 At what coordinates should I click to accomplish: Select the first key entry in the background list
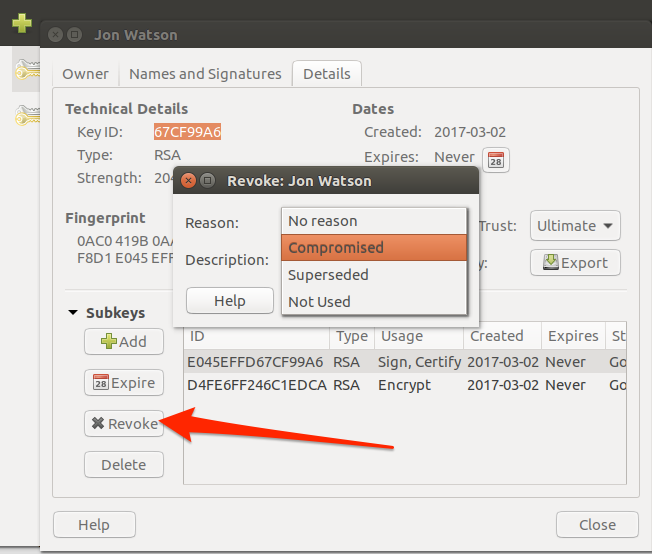click(x=27, y=69)
